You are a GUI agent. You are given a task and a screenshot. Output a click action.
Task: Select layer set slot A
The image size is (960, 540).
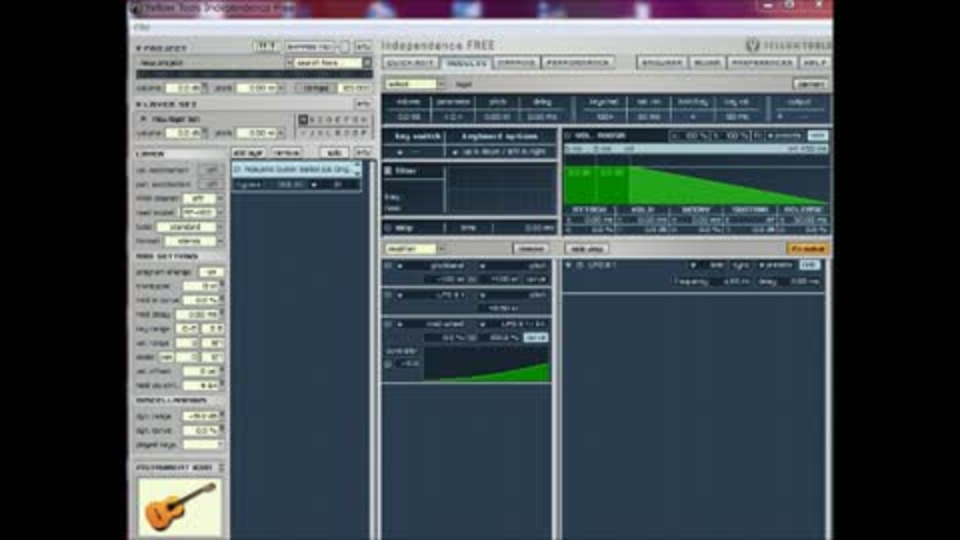303,120
